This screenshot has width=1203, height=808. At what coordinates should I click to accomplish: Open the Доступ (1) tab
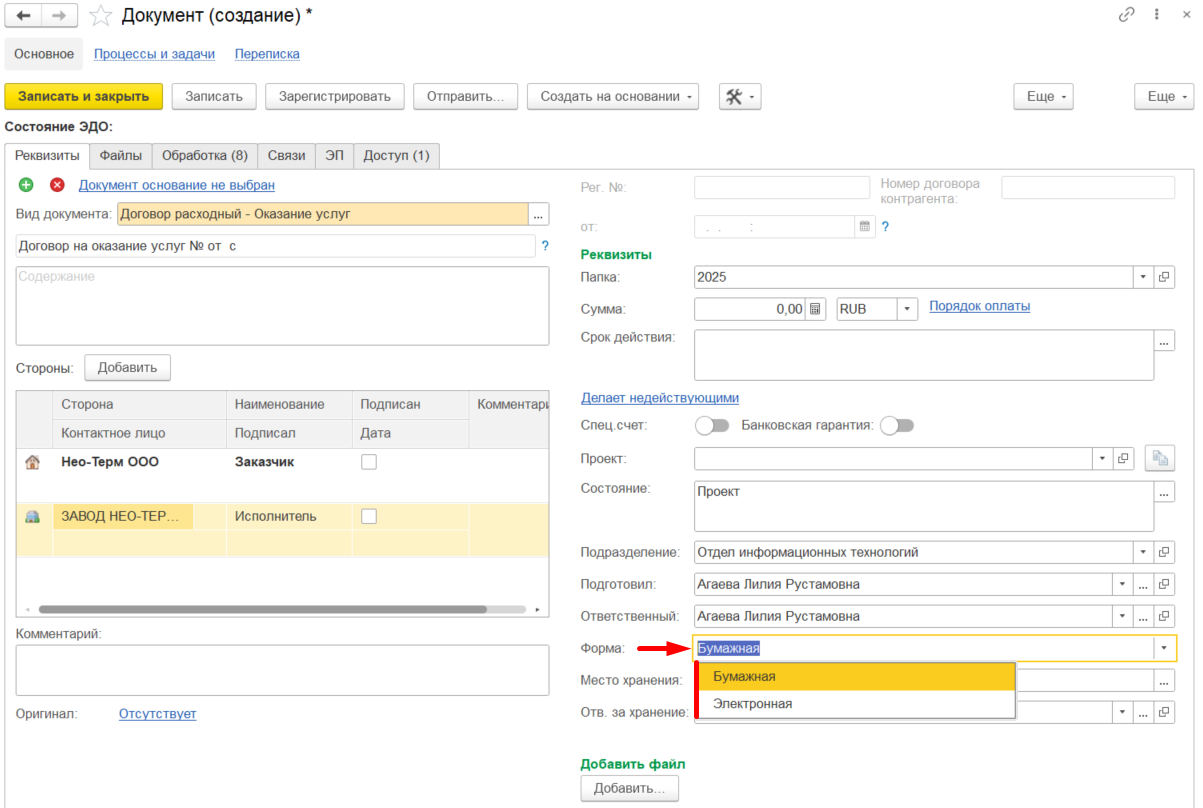[x=396, y=155]
